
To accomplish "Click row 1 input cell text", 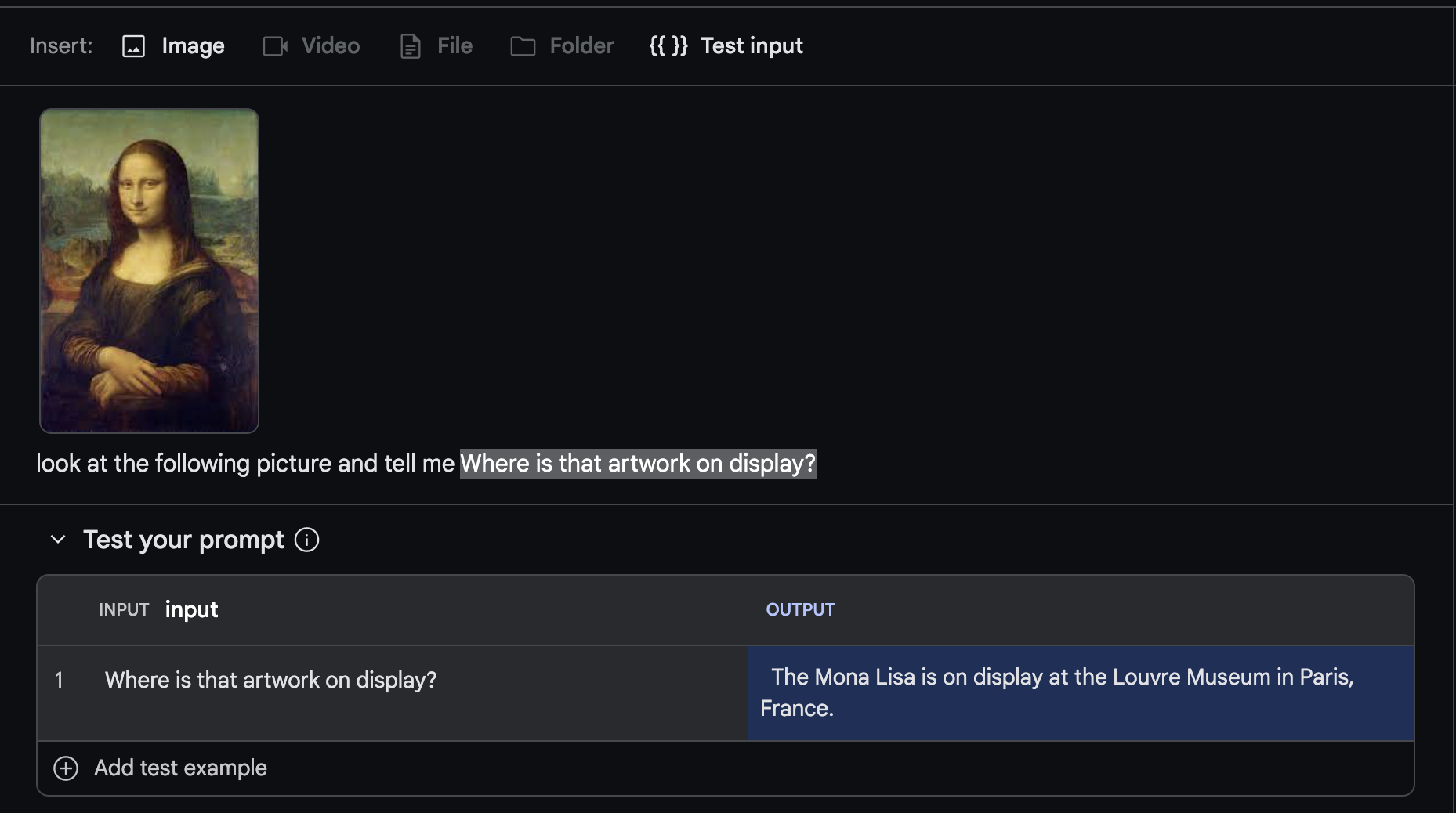I will pos(270,680).
